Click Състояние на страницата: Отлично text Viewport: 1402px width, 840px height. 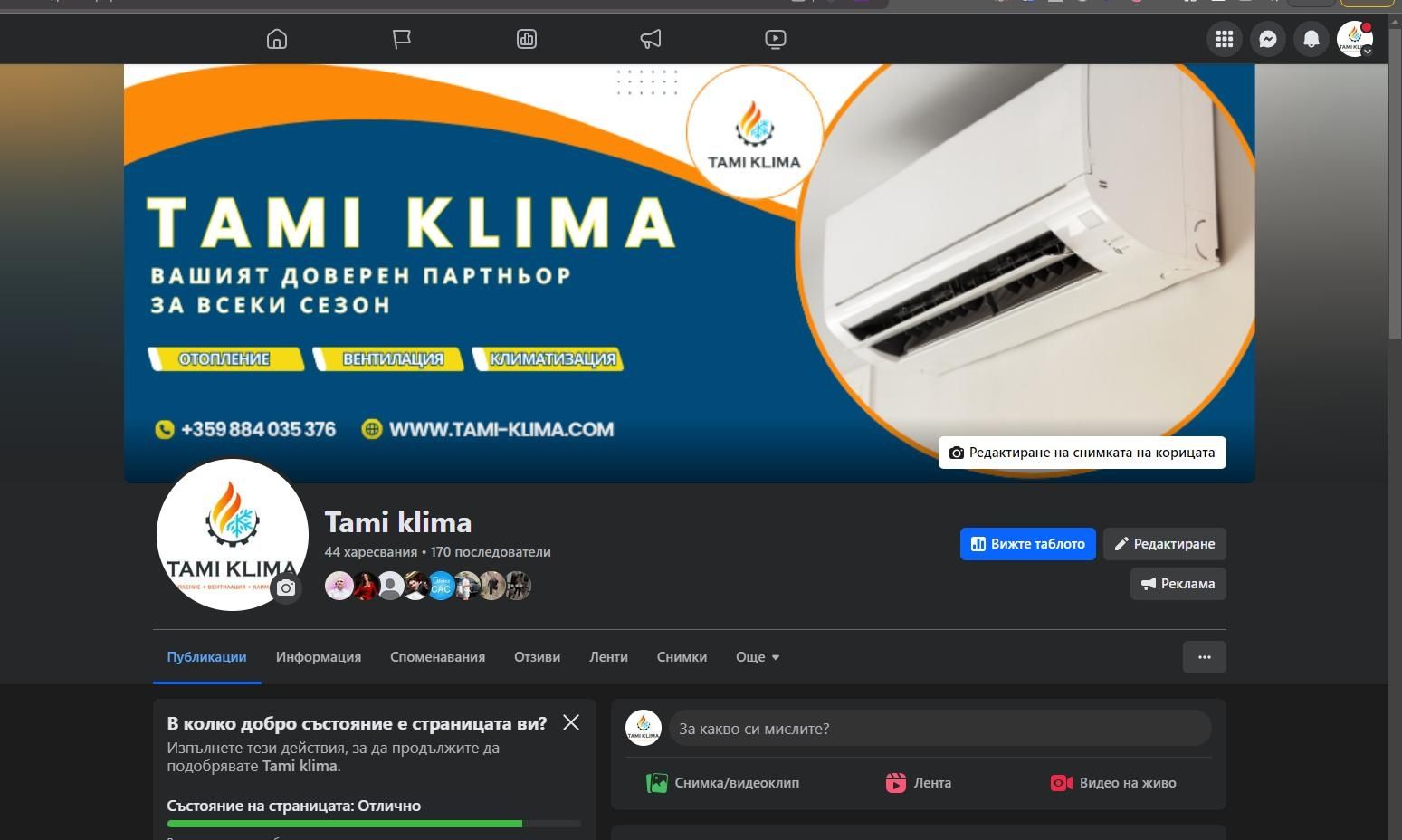coord(294,806)
